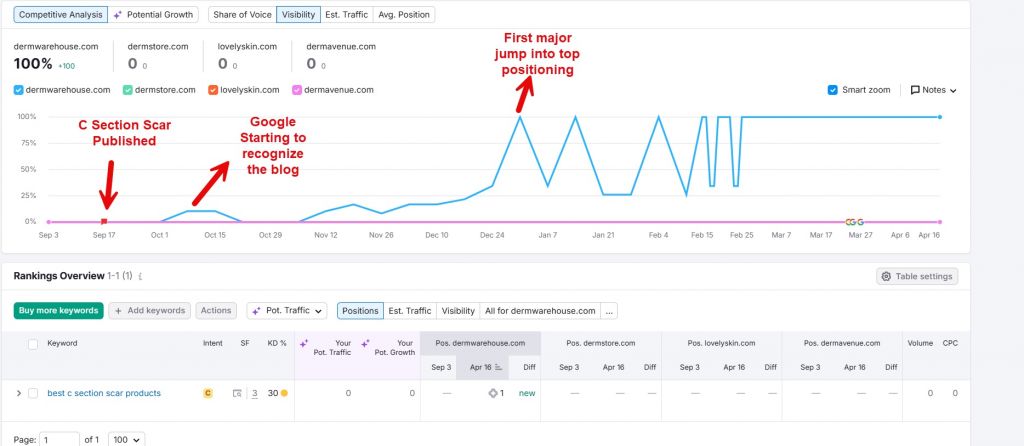The height and width of the screenshot is (446, 1024).
Task: Click the Pos. lovelyskin.com column header
Action: click(x=721, y=343)
